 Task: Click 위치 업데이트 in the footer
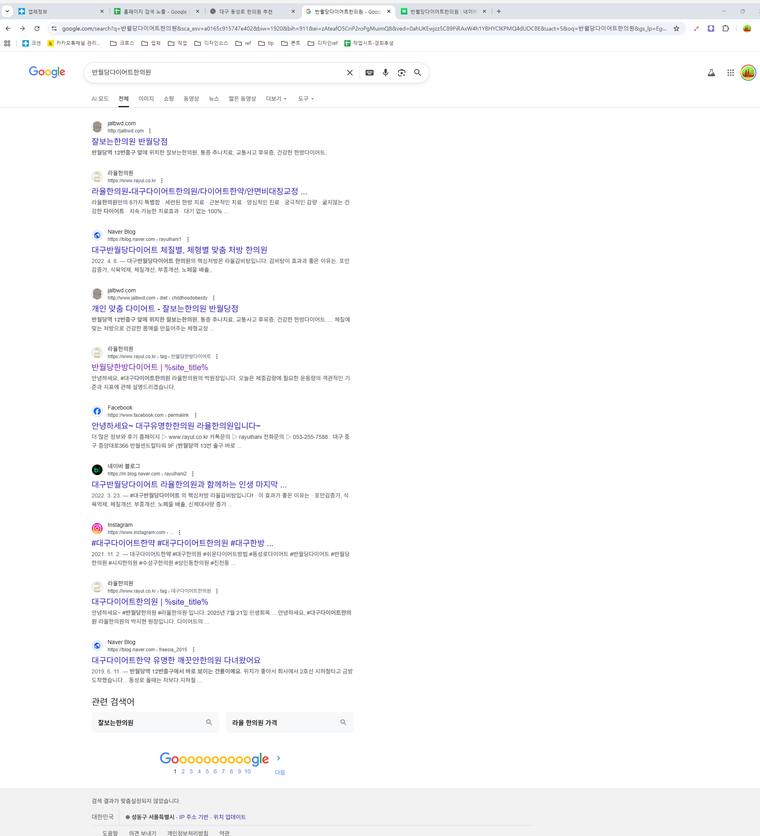[229, 817]
